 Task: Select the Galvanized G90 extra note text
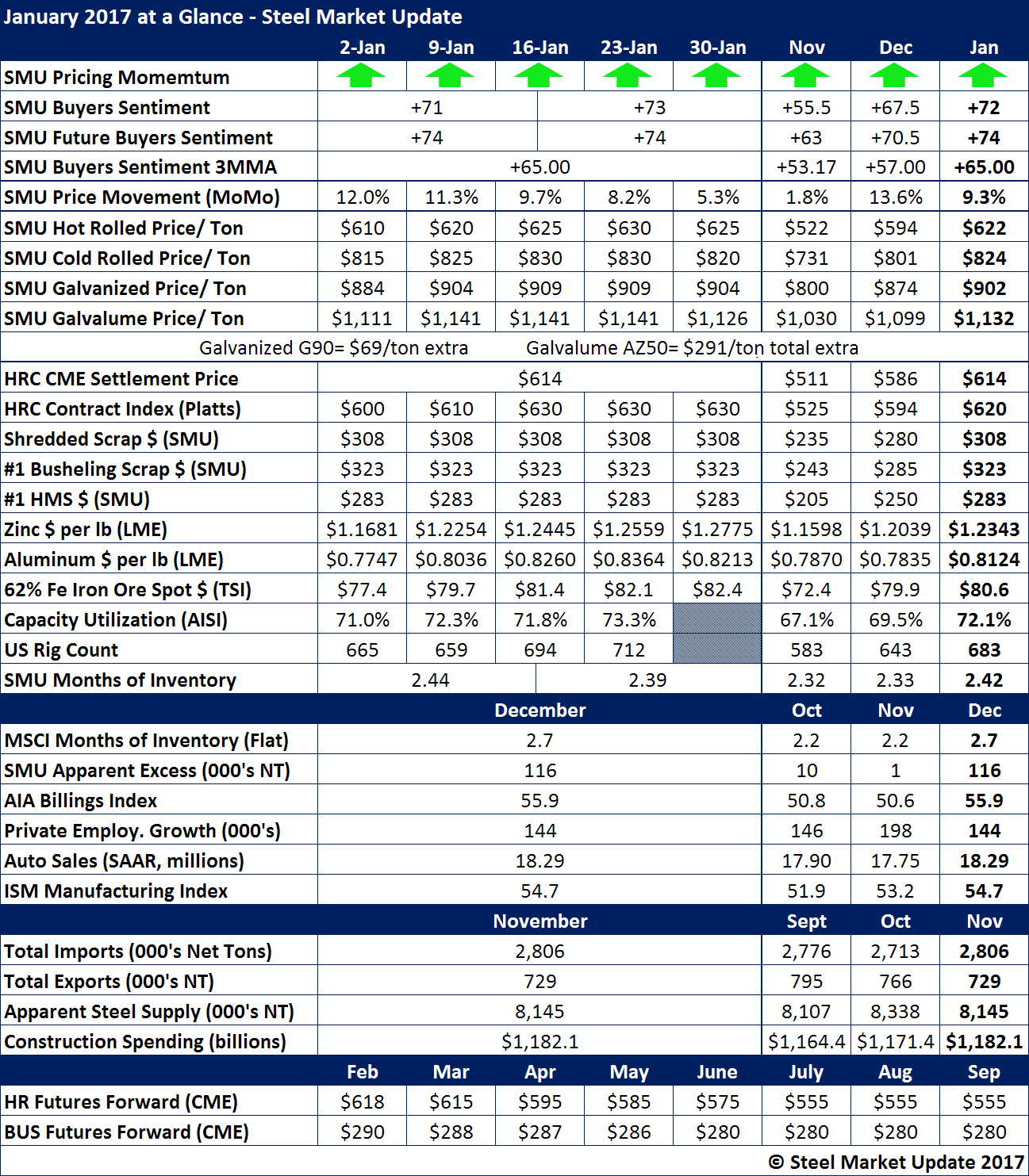click(333, 348)
